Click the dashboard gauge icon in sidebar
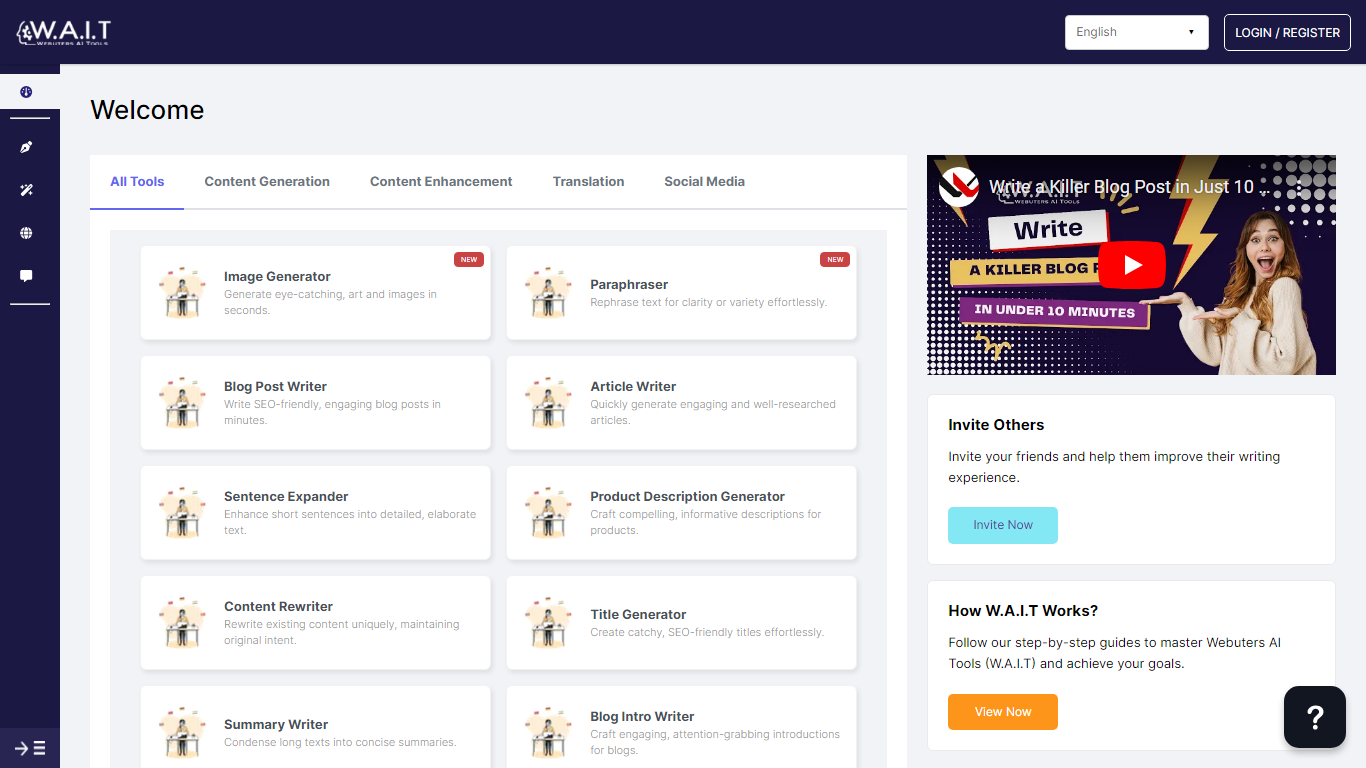1366x768 pixels. tap(26, 92)
